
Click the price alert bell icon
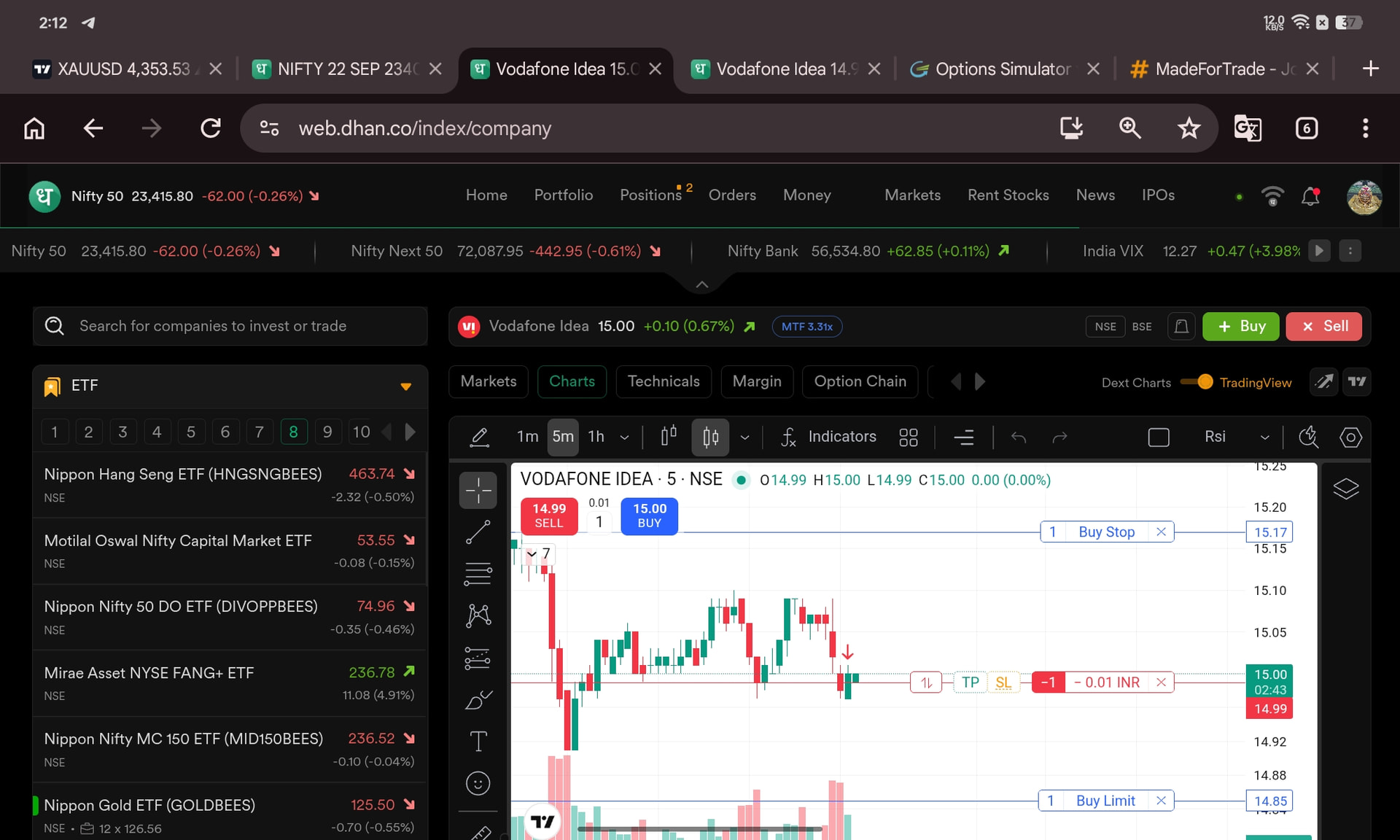1181,326
